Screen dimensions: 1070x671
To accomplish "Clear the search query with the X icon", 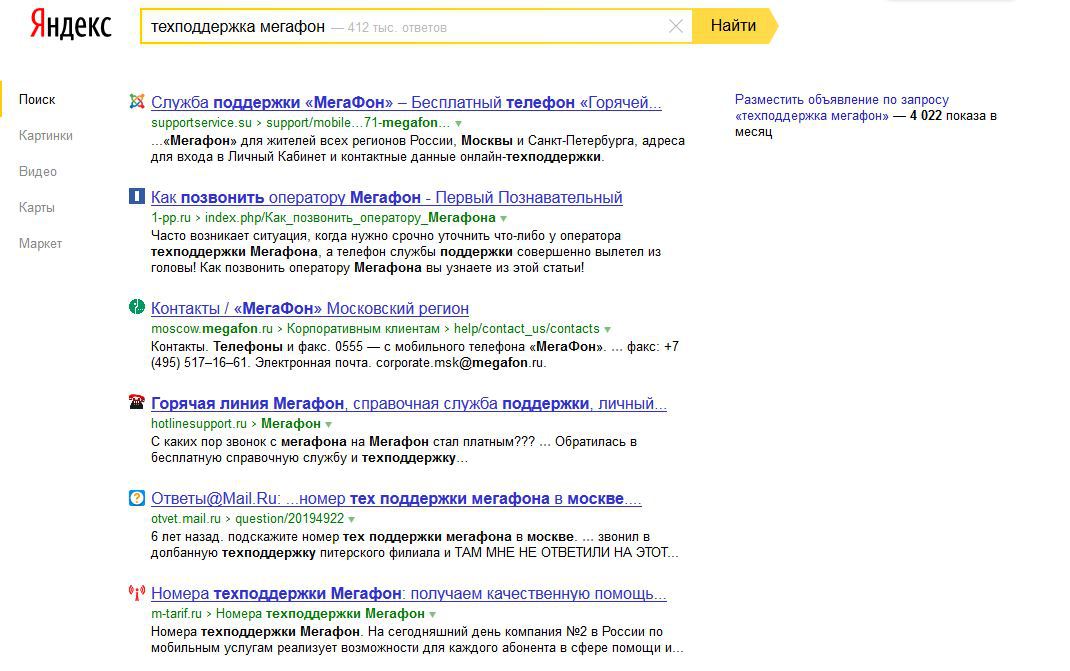I will [676, 27].
